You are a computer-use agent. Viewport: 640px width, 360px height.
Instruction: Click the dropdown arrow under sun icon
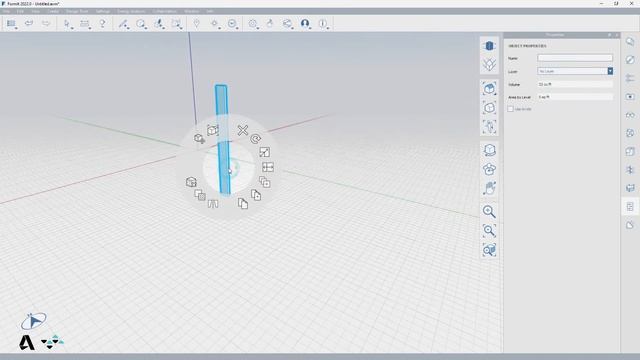coord(220,28)
